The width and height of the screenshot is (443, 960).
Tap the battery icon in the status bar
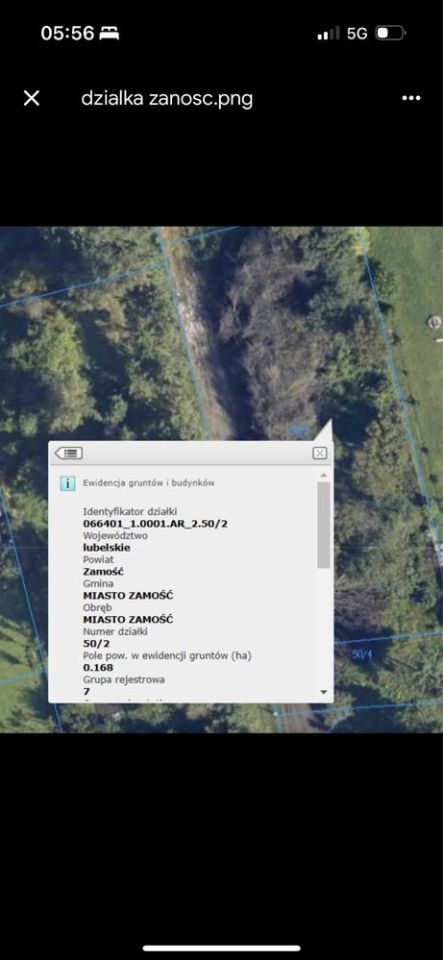click(x=390, y=33)
